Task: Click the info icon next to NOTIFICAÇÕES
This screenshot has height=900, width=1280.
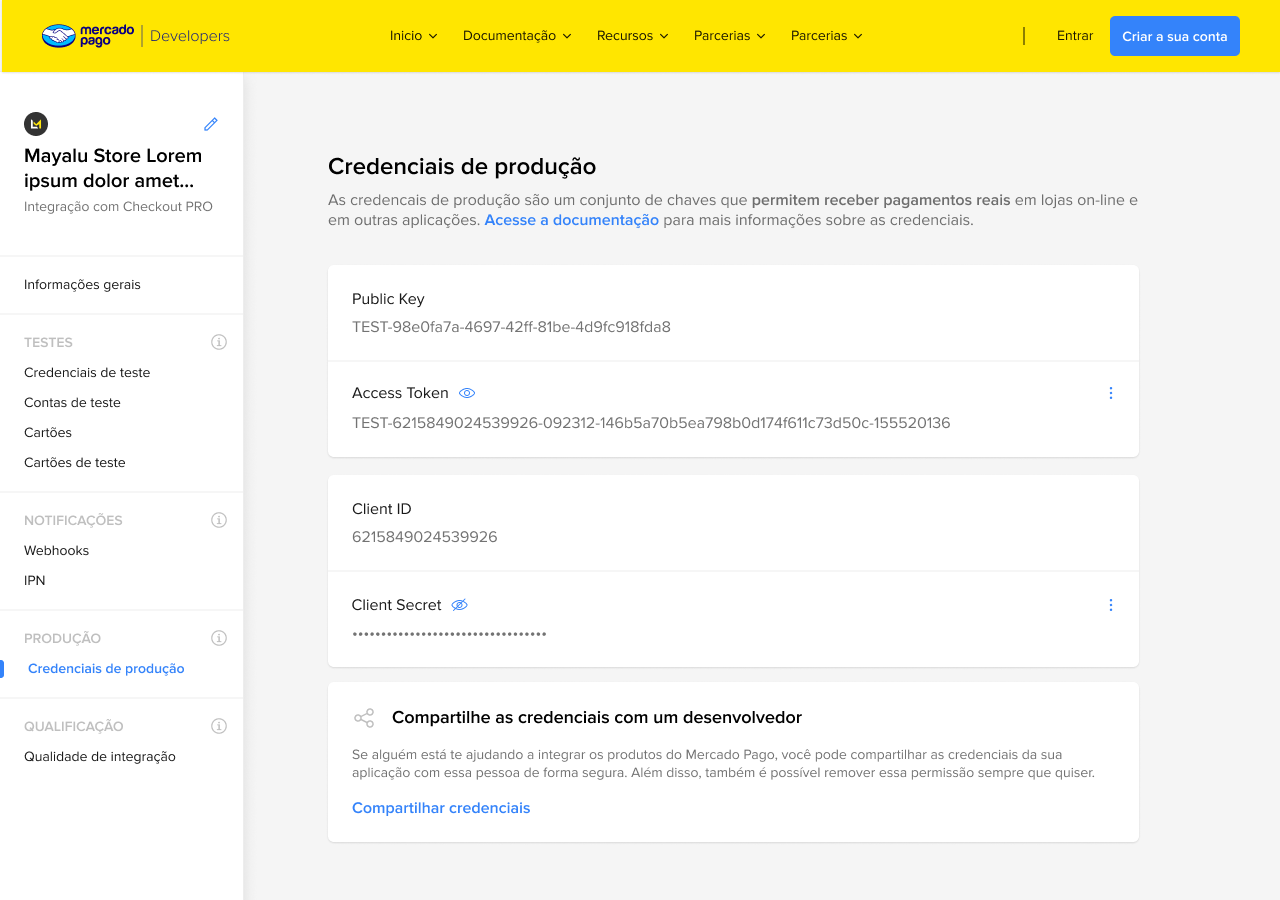Action: [219, 520]
